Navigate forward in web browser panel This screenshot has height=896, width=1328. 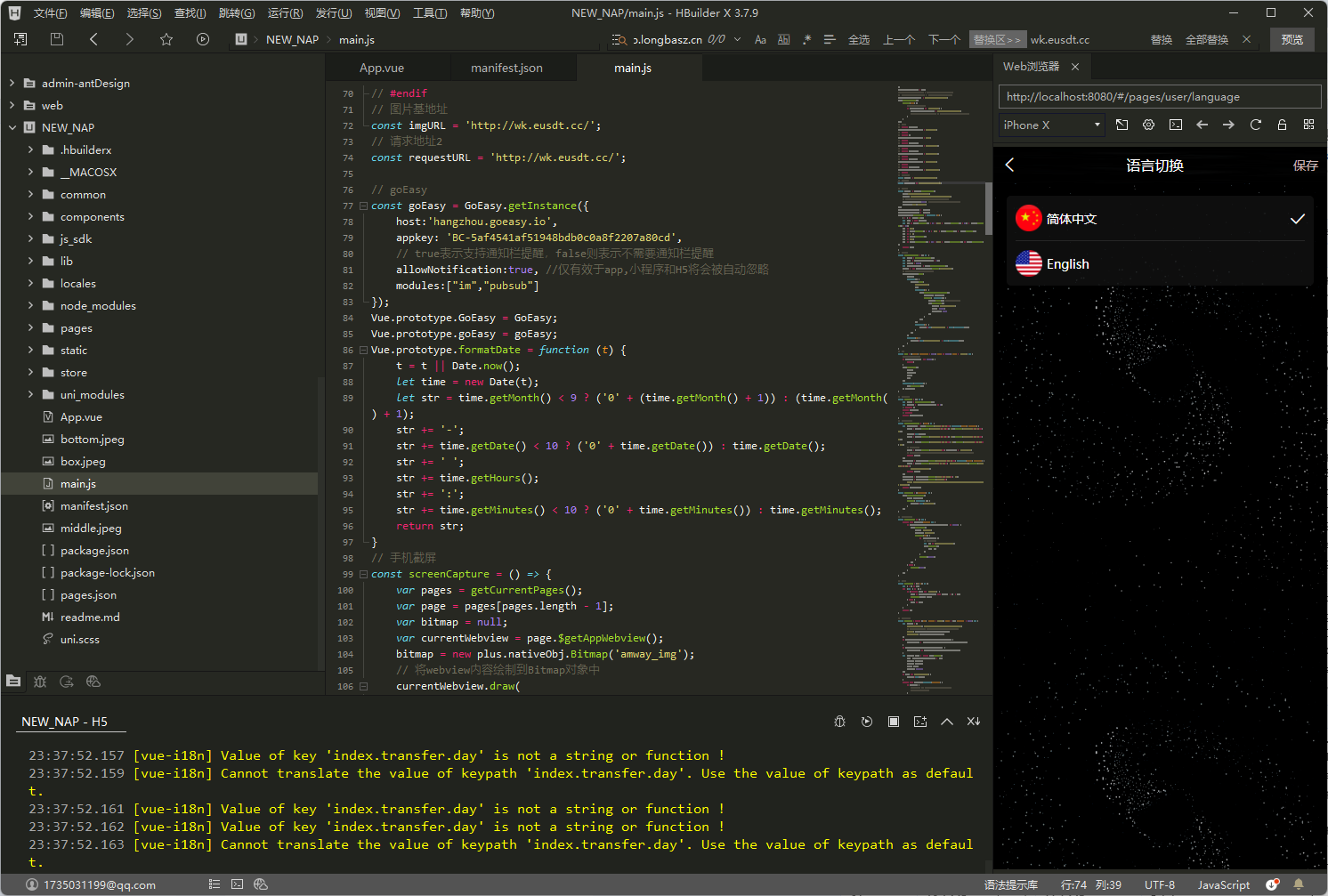[x=1228, y=125]
